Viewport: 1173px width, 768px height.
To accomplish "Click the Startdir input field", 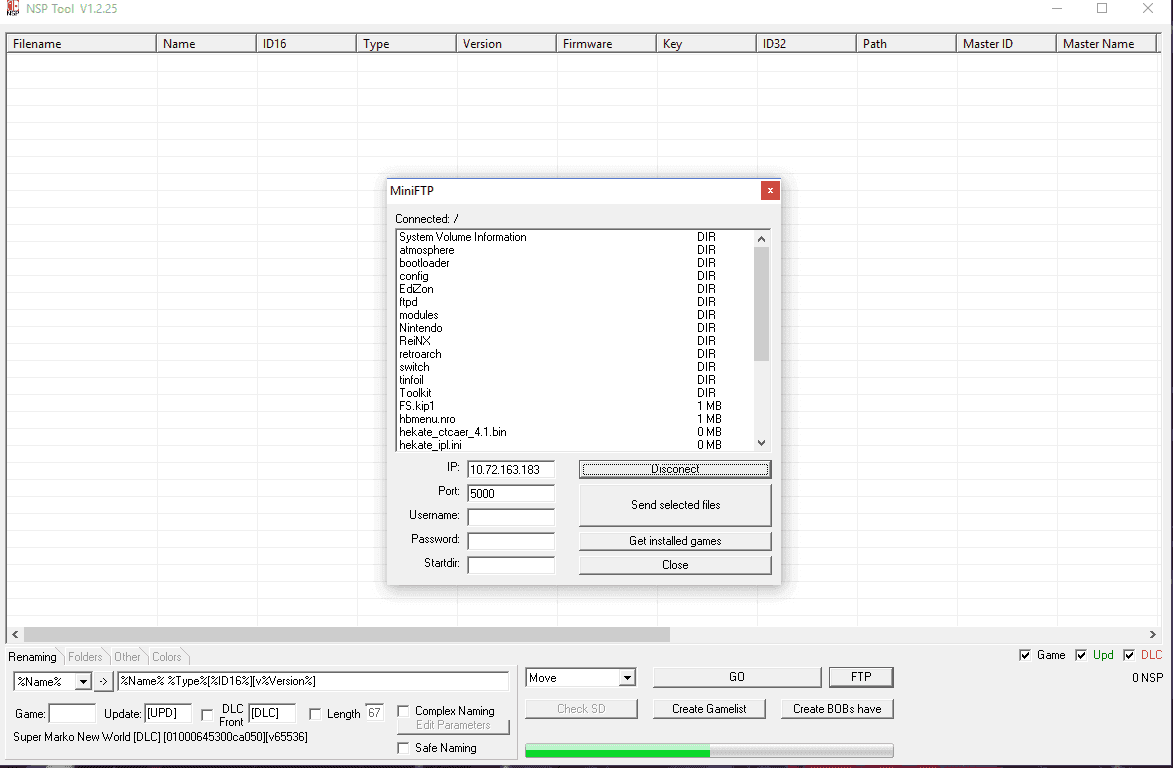I will tap(511, 565).
